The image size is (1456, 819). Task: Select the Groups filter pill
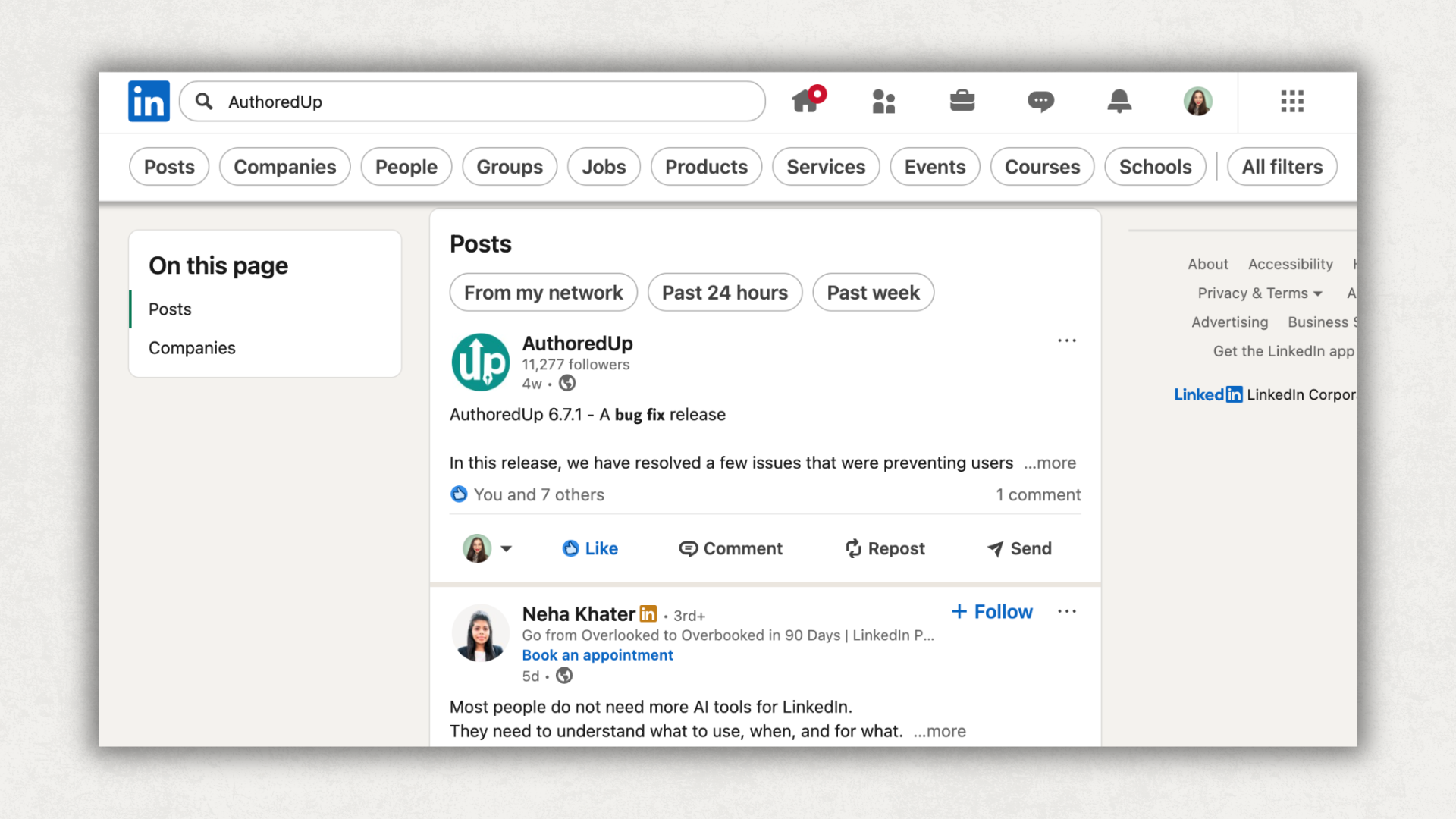coord(510,167)
